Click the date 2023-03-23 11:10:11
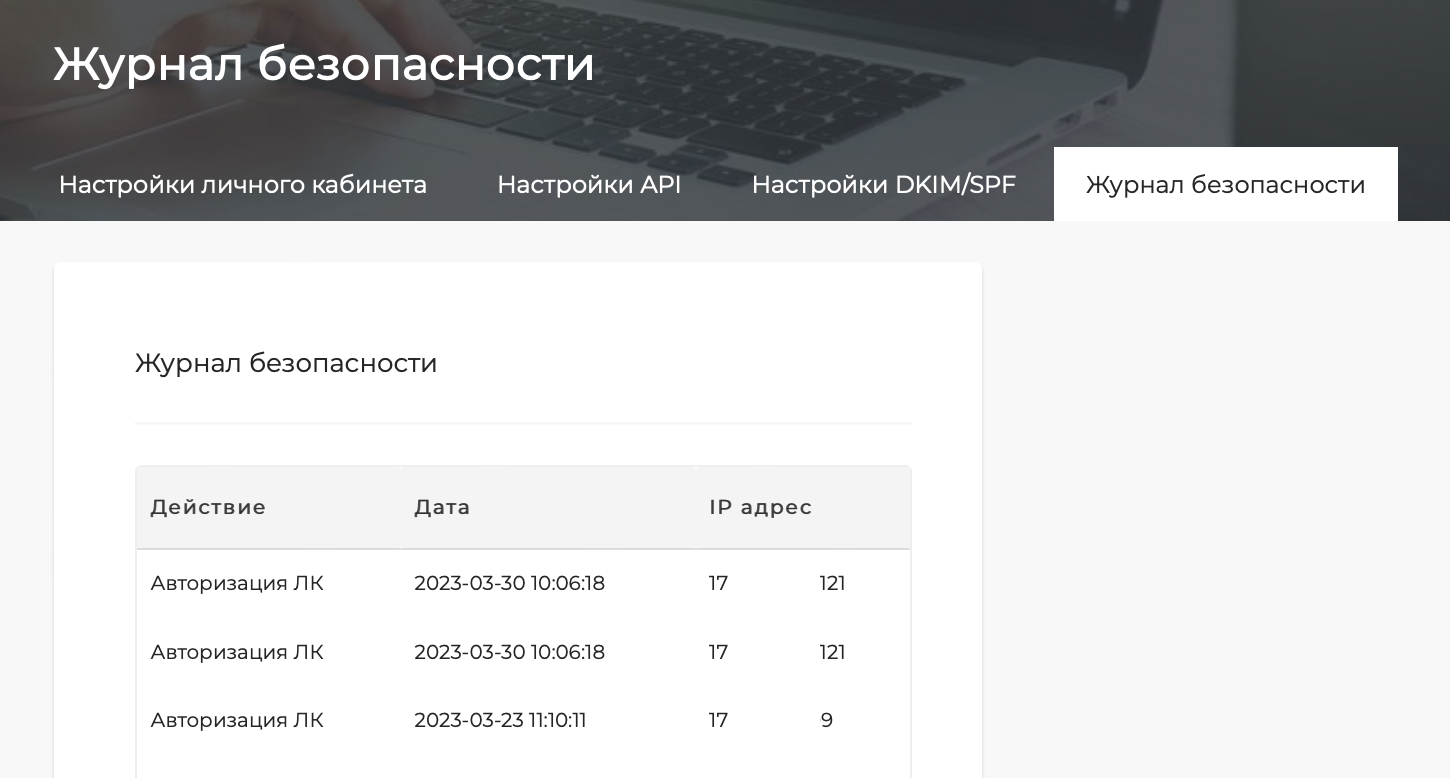This screenshot has height=778, width=1450. (x=500, y=720)
